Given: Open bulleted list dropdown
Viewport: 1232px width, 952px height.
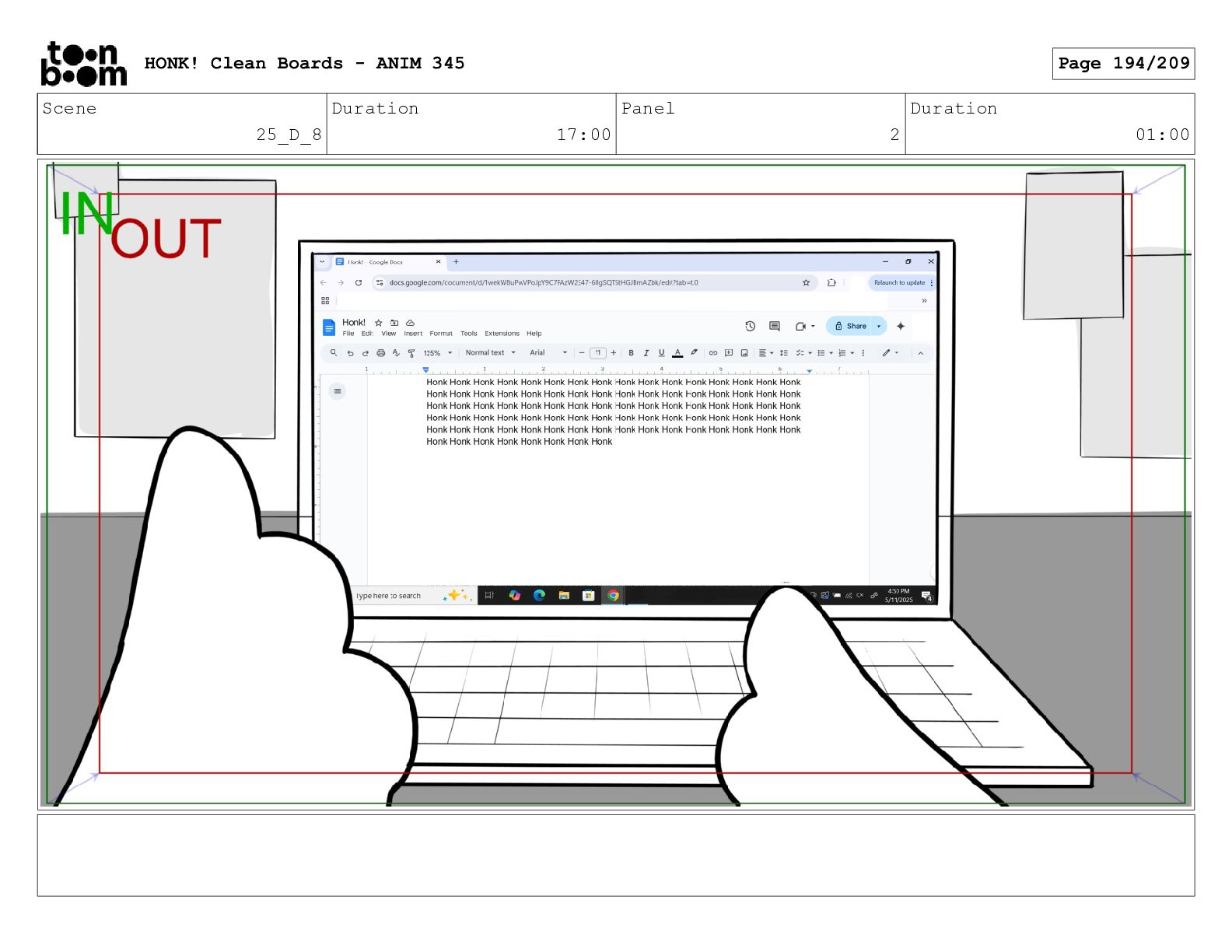Looking at the screenshot, I should pos(825,353).
